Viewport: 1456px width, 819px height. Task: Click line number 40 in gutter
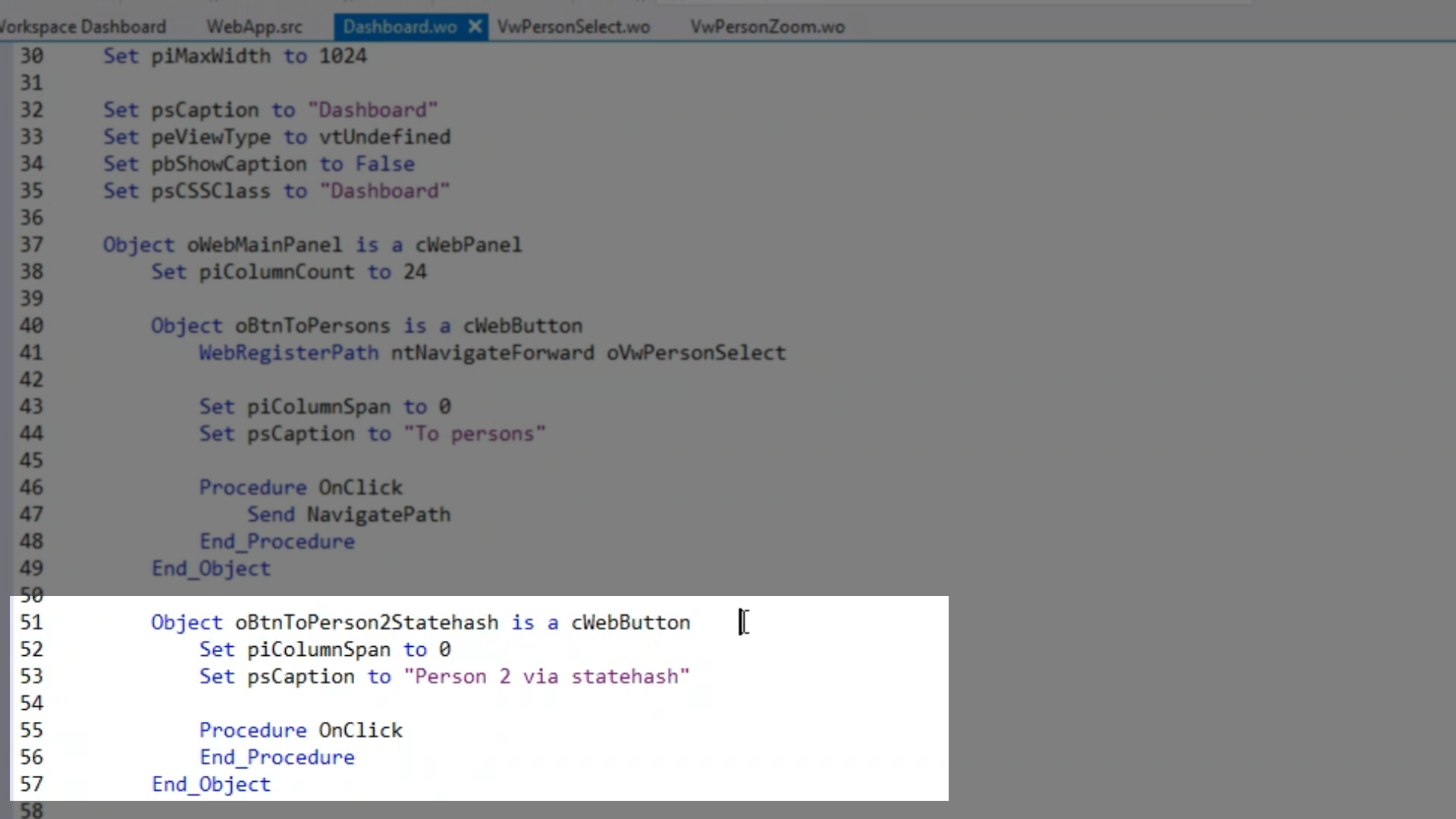click(x=31, y=326)
